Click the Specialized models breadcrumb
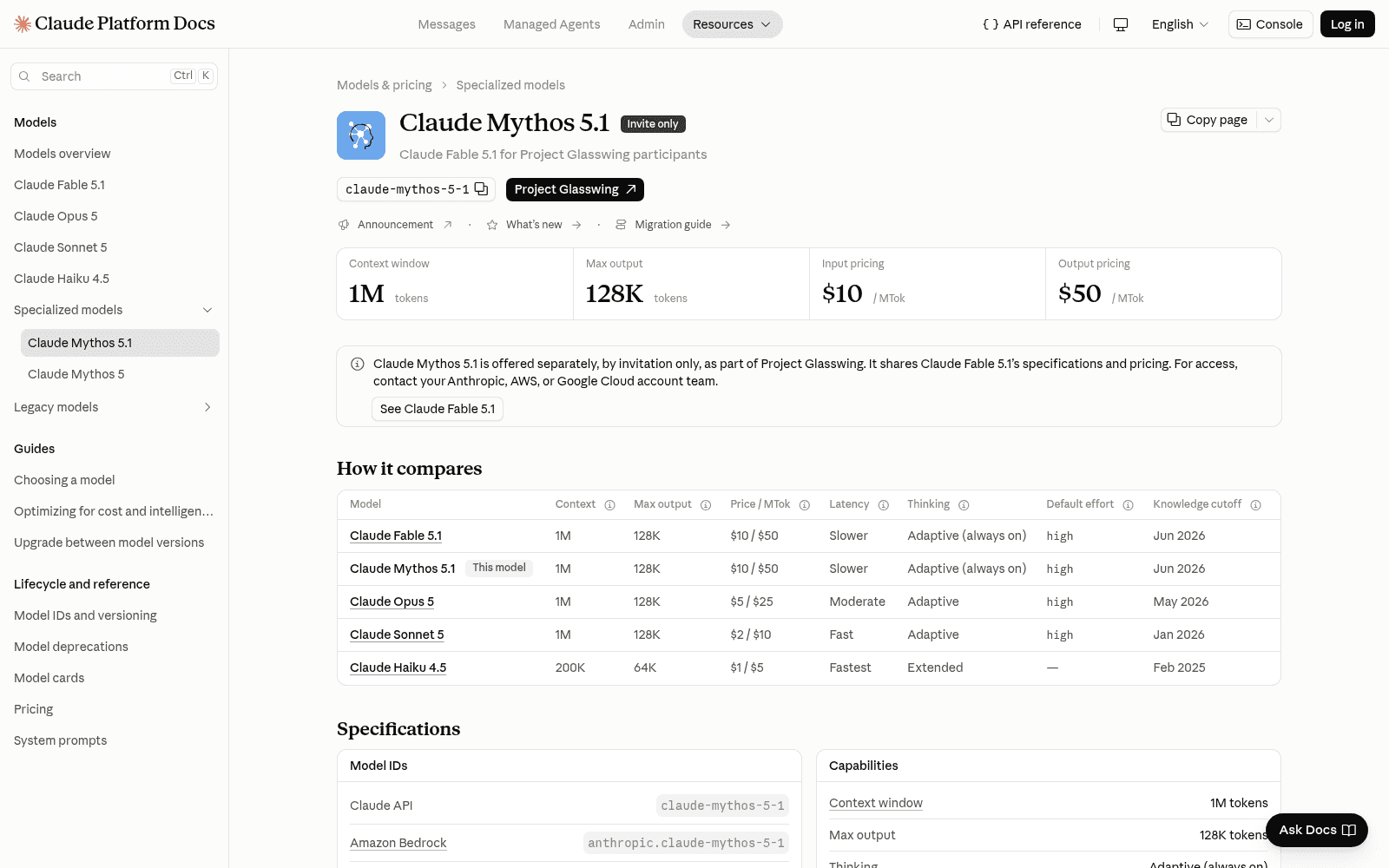Screen dimensions: 1389x868 [x=510, y=85]
